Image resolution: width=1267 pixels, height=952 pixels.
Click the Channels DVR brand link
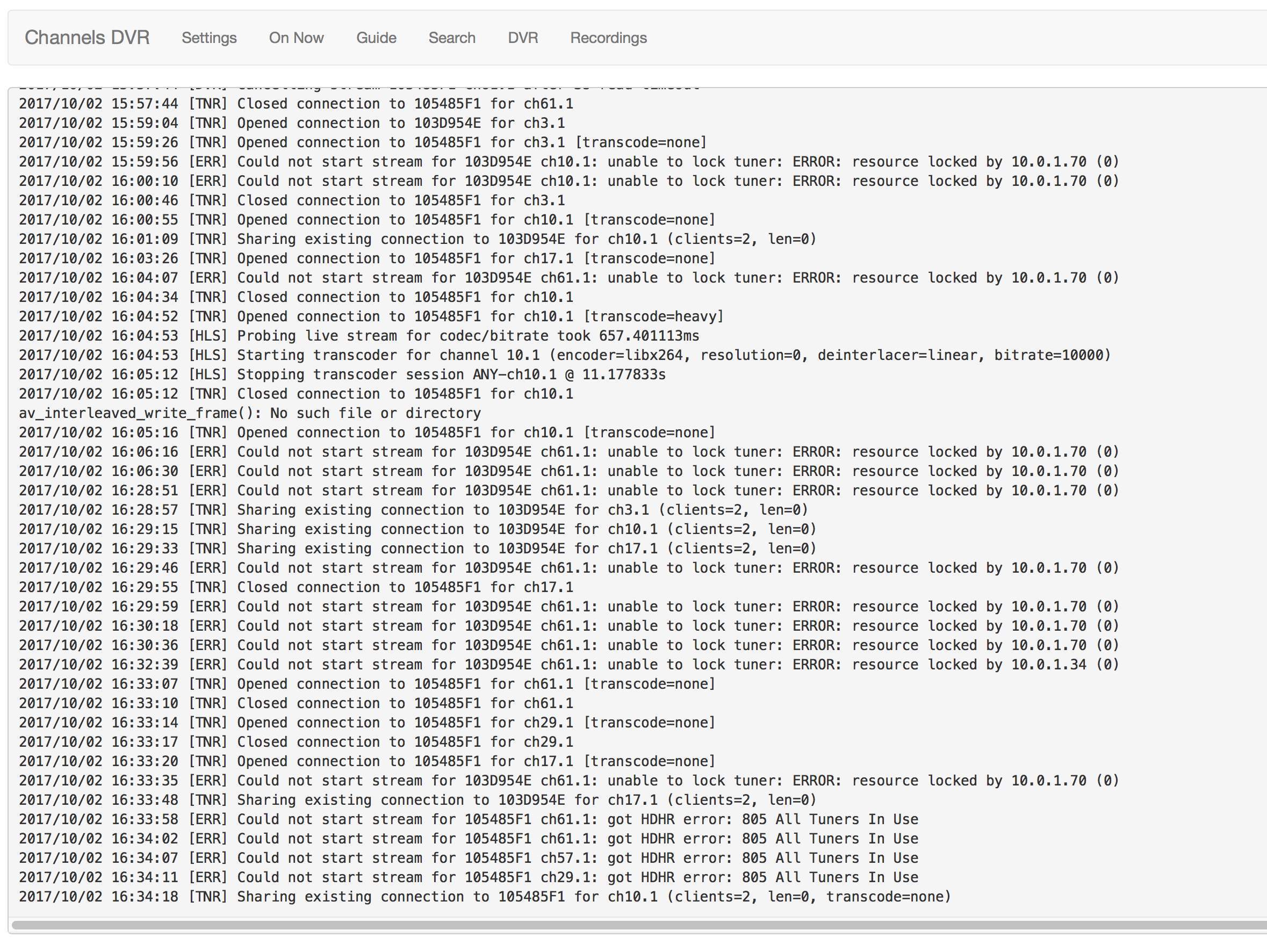[87, 38]
